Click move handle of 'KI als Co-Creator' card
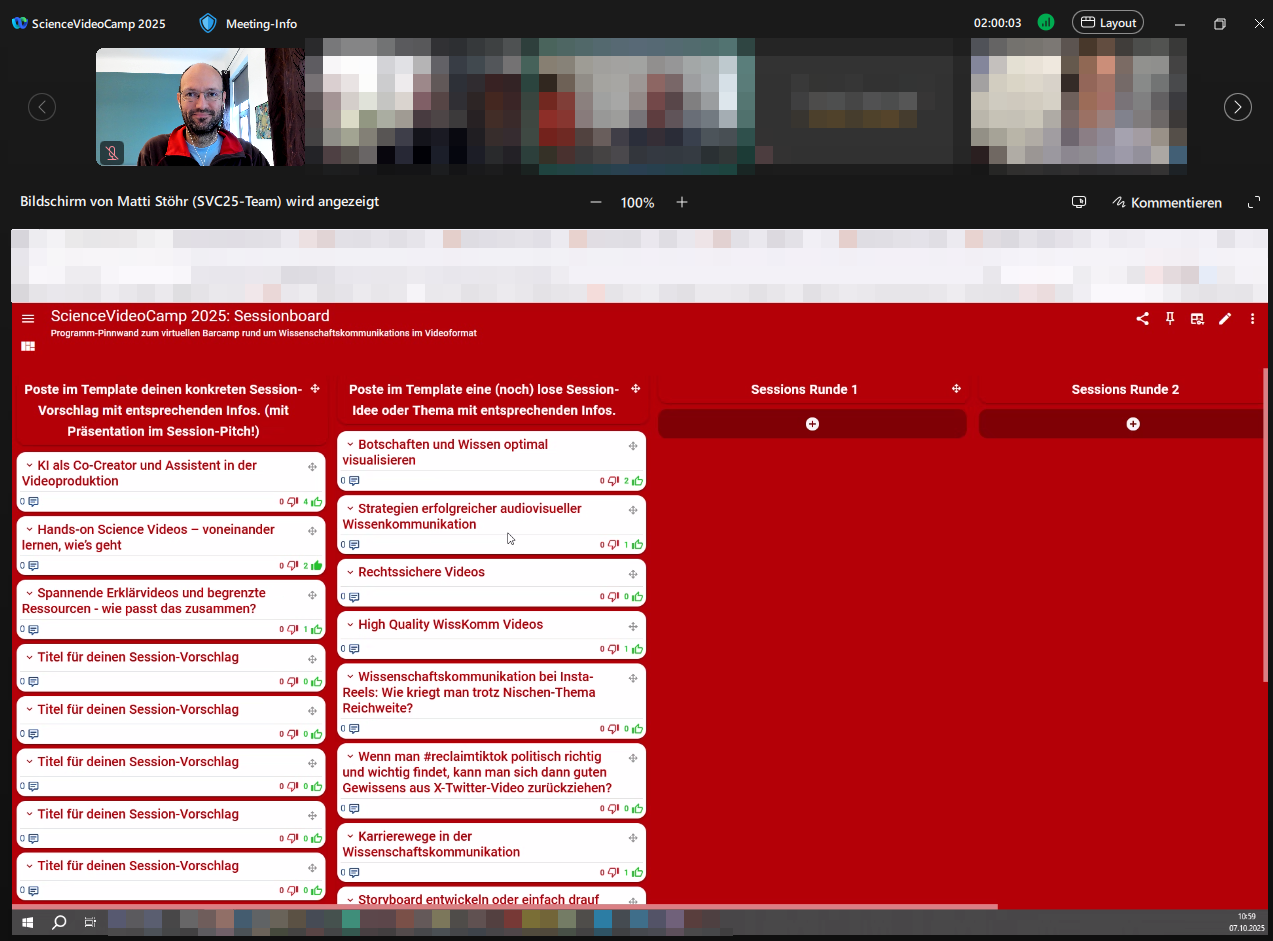Viewport: 1273px width, 941px height. tap(312, 467)
